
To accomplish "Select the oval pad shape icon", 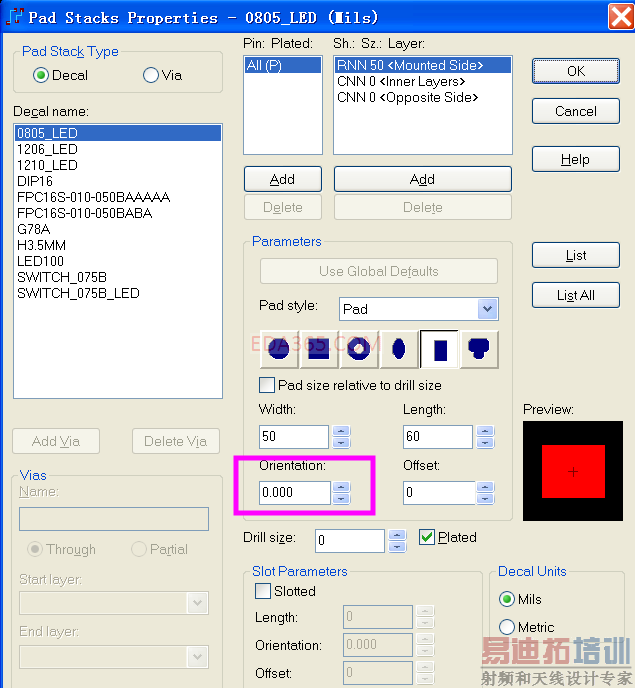I will [399, 349].
